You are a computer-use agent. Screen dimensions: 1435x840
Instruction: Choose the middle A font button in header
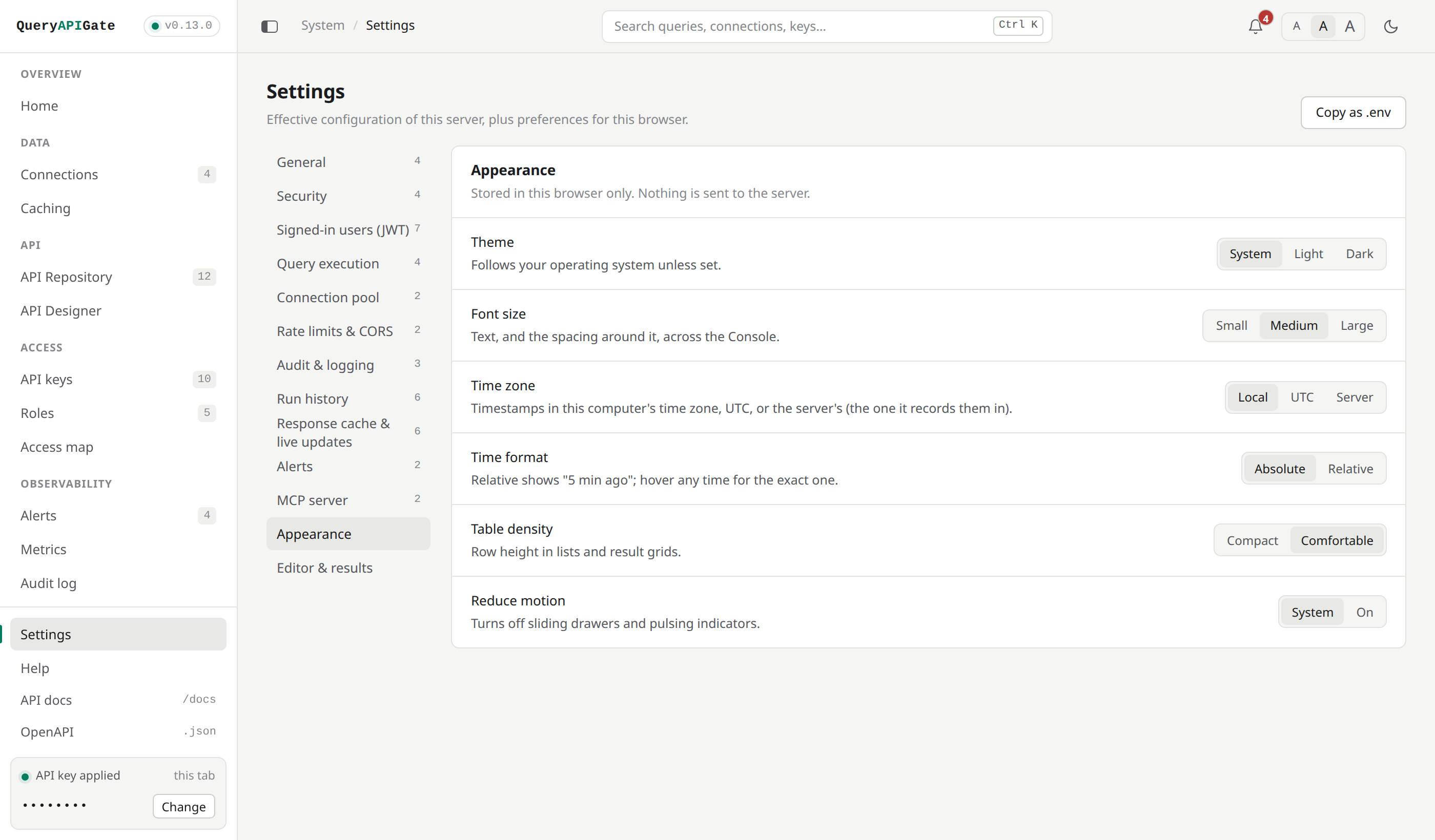[1323, 26]
